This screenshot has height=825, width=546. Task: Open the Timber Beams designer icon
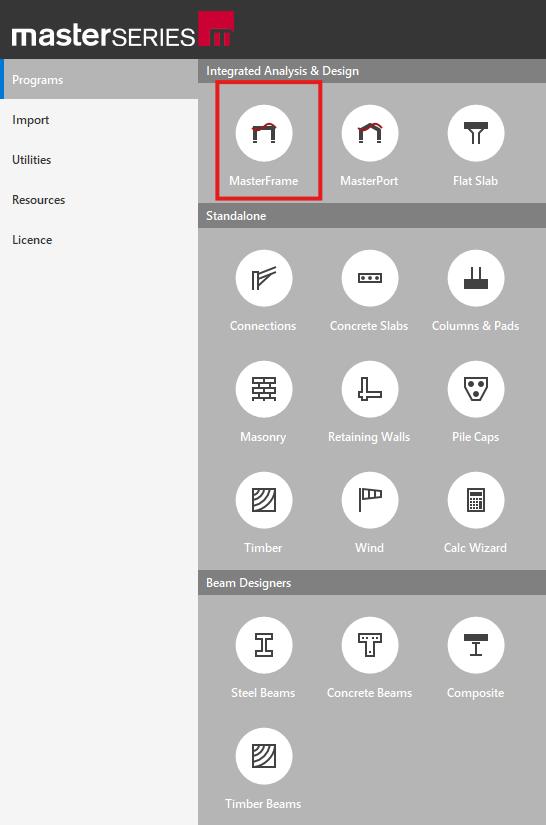pos(264,756)
